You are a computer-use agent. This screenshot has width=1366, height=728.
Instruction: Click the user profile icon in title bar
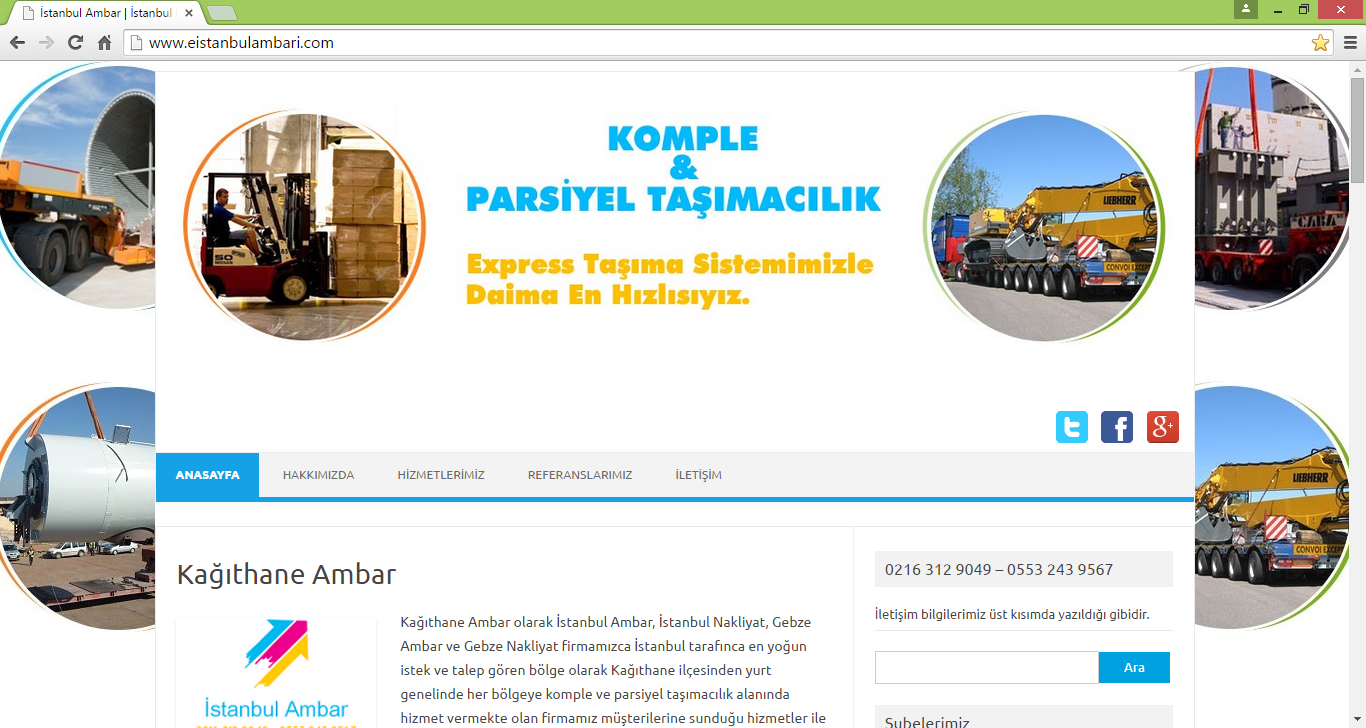tap(1245, 9)
